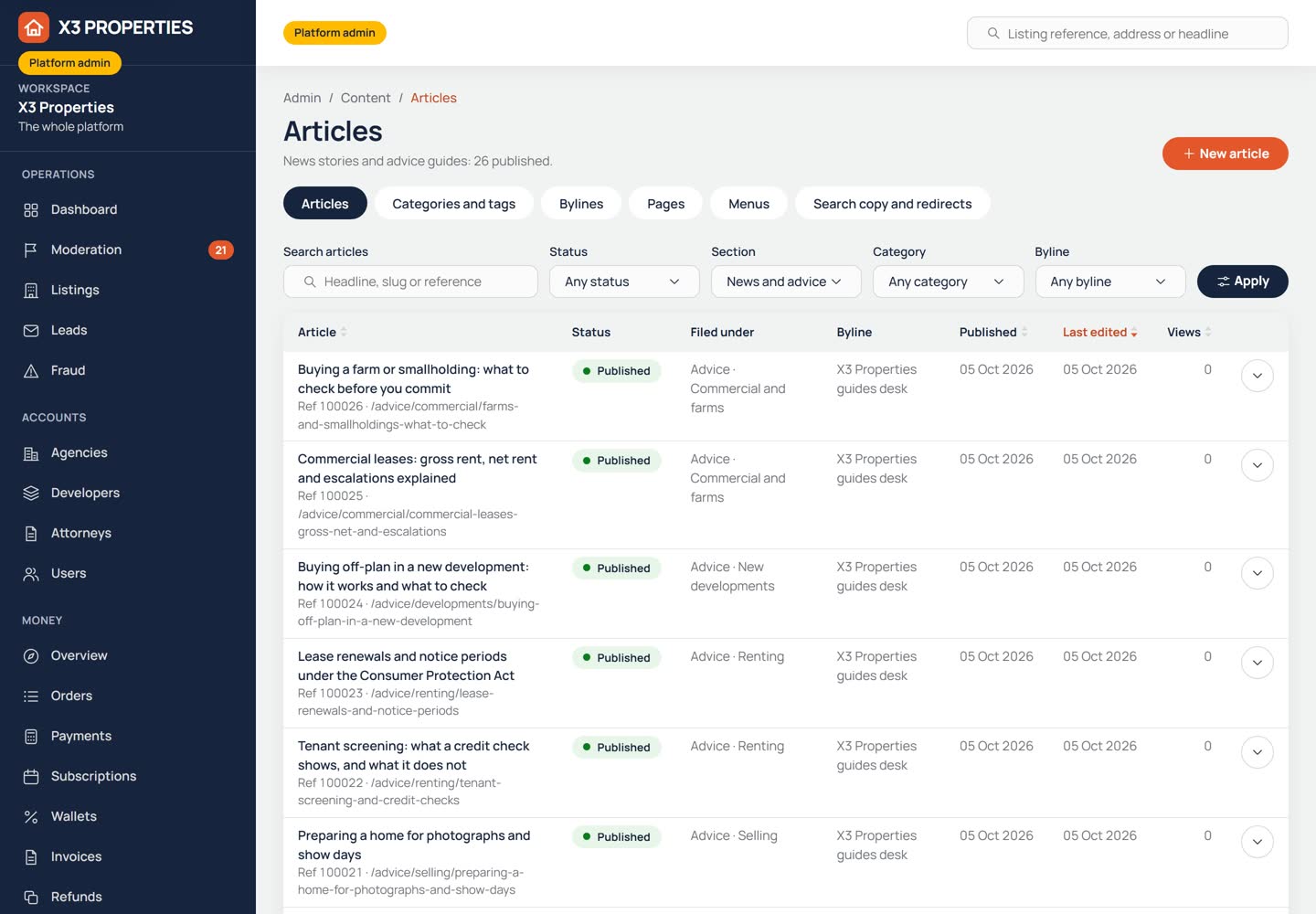Open Dashboard from the sidebar grid icon
1316x914 pixels.
pyautogui.click(x=31, y=210)
